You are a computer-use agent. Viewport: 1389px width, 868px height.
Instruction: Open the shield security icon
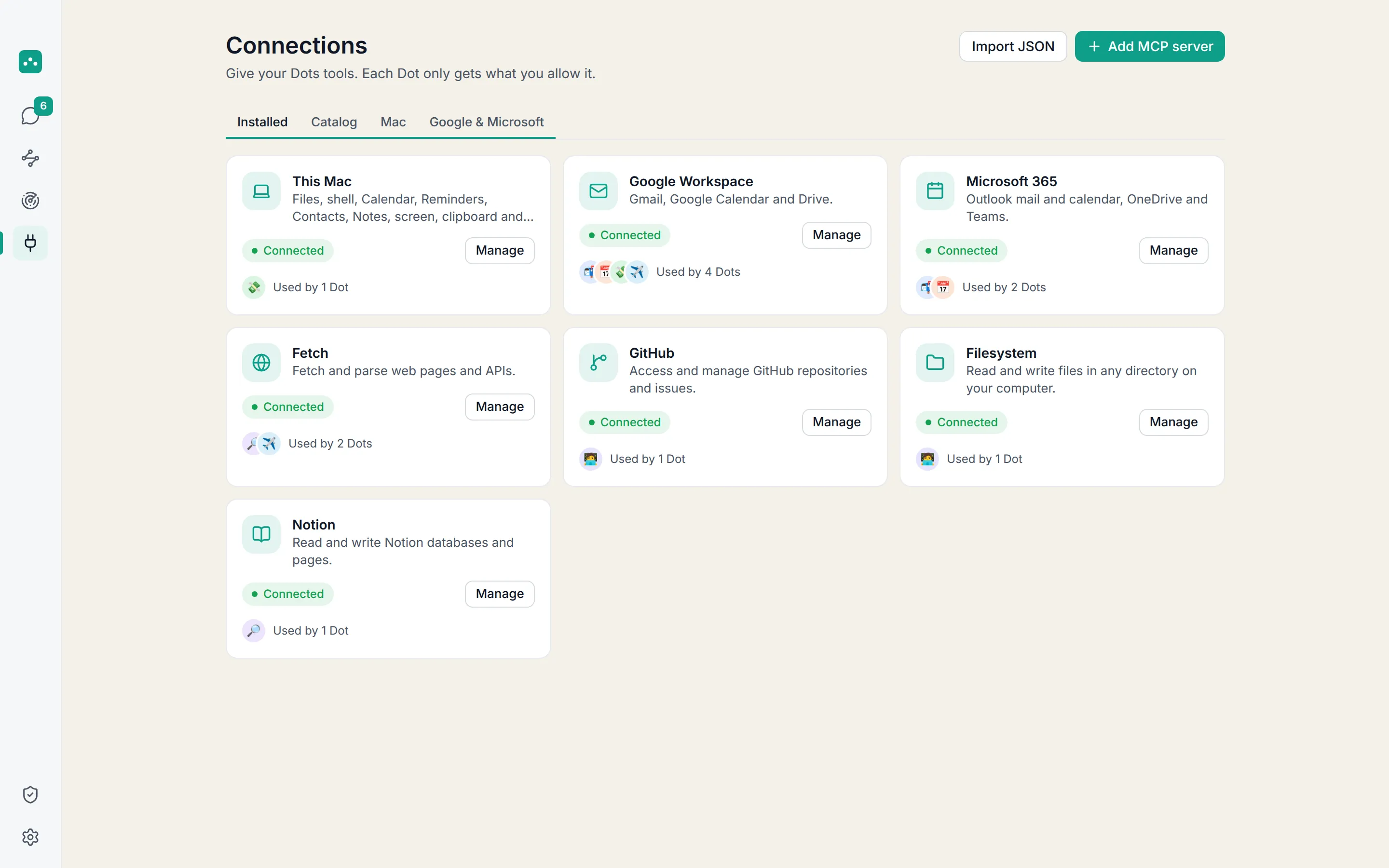click(x=30, y=795)
